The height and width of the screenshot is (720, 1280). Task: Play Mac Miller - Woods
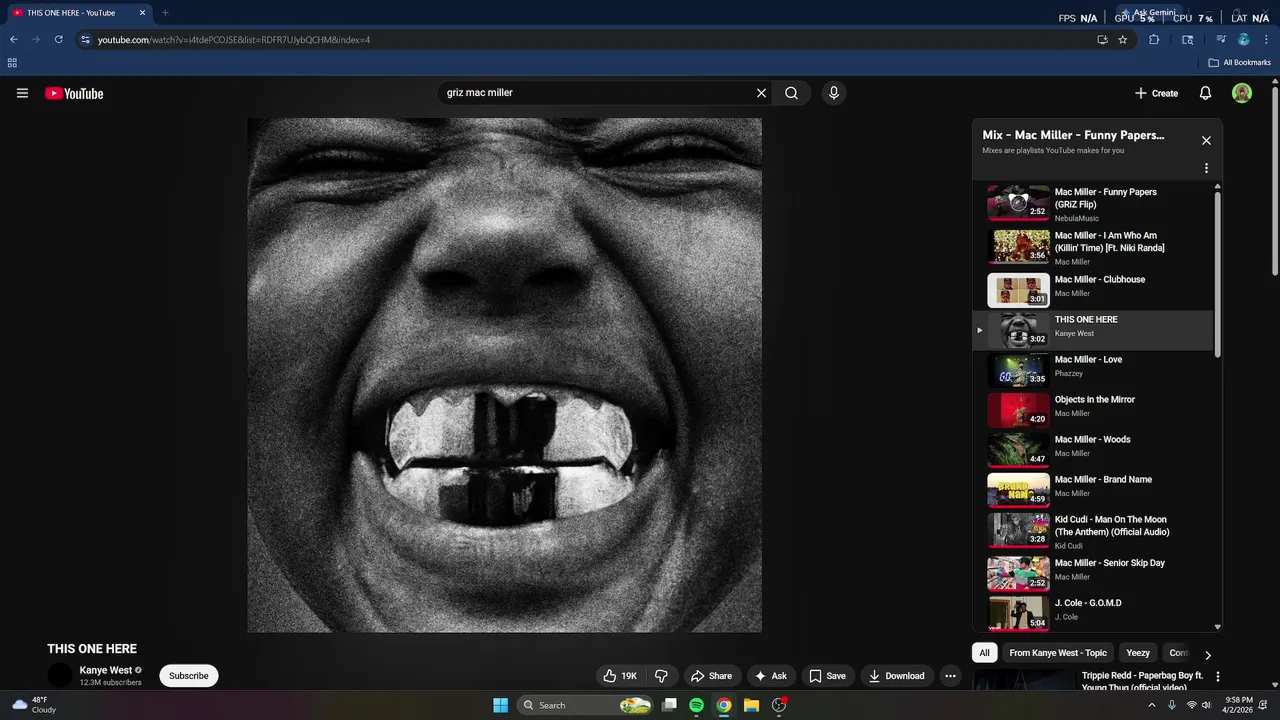point(1093,450)
